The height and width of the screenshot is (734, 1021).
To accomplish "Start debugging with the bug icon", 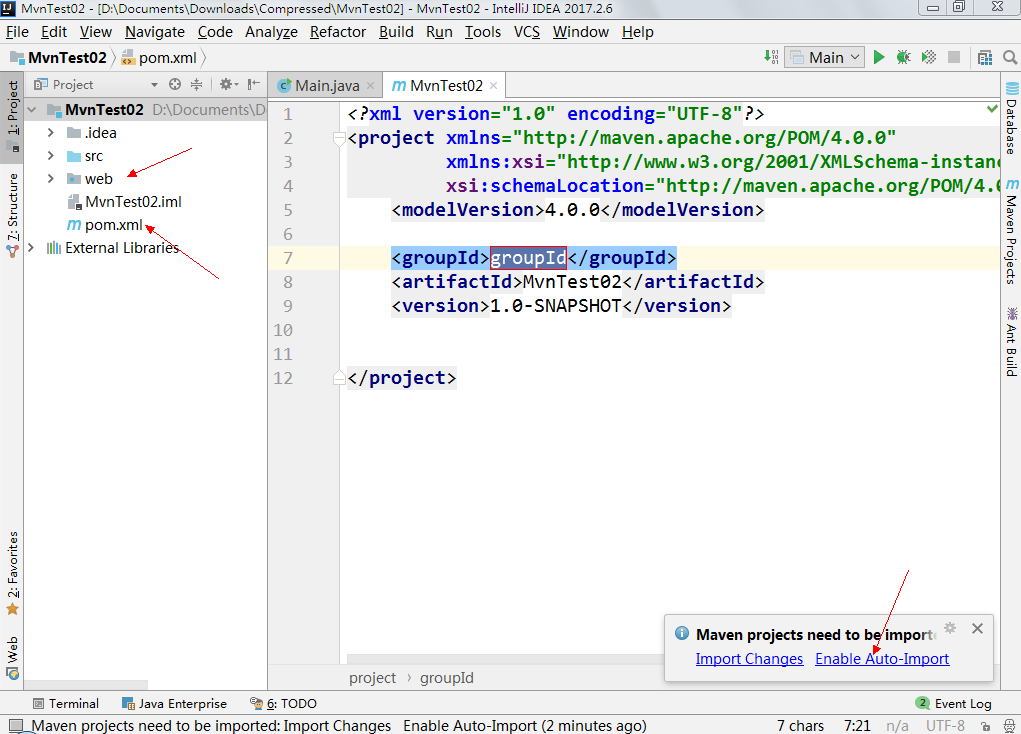I will (x=903, y=57).
